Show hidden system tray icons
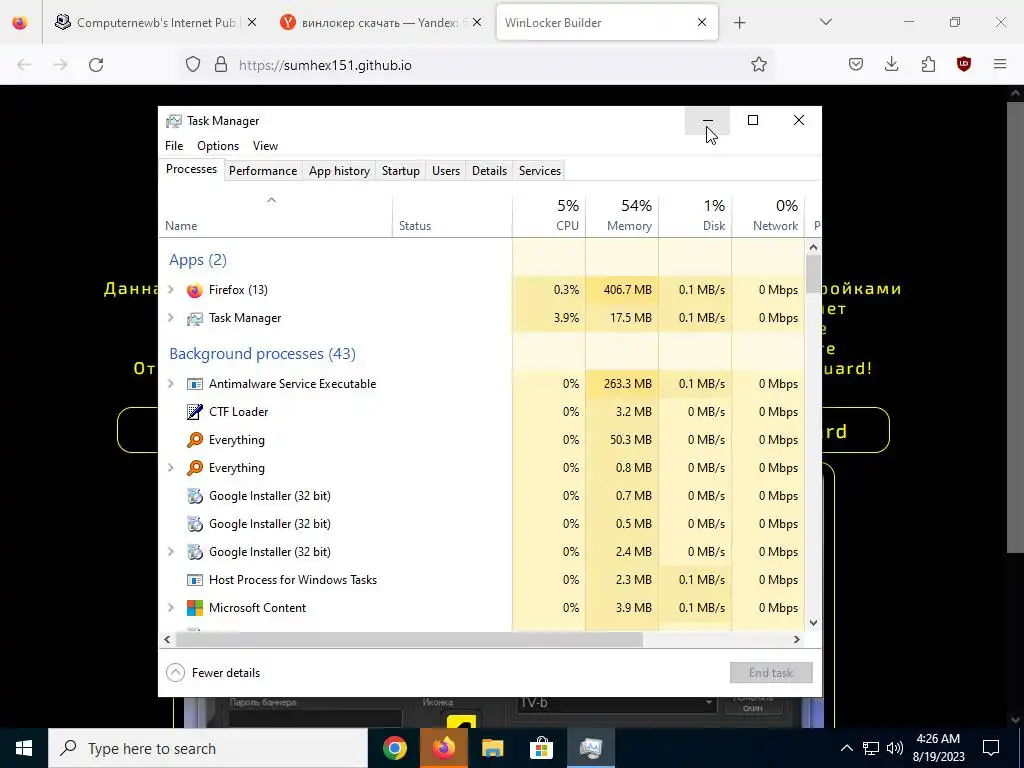Viewport: 1024px width, 768px height. click(846, 748)
